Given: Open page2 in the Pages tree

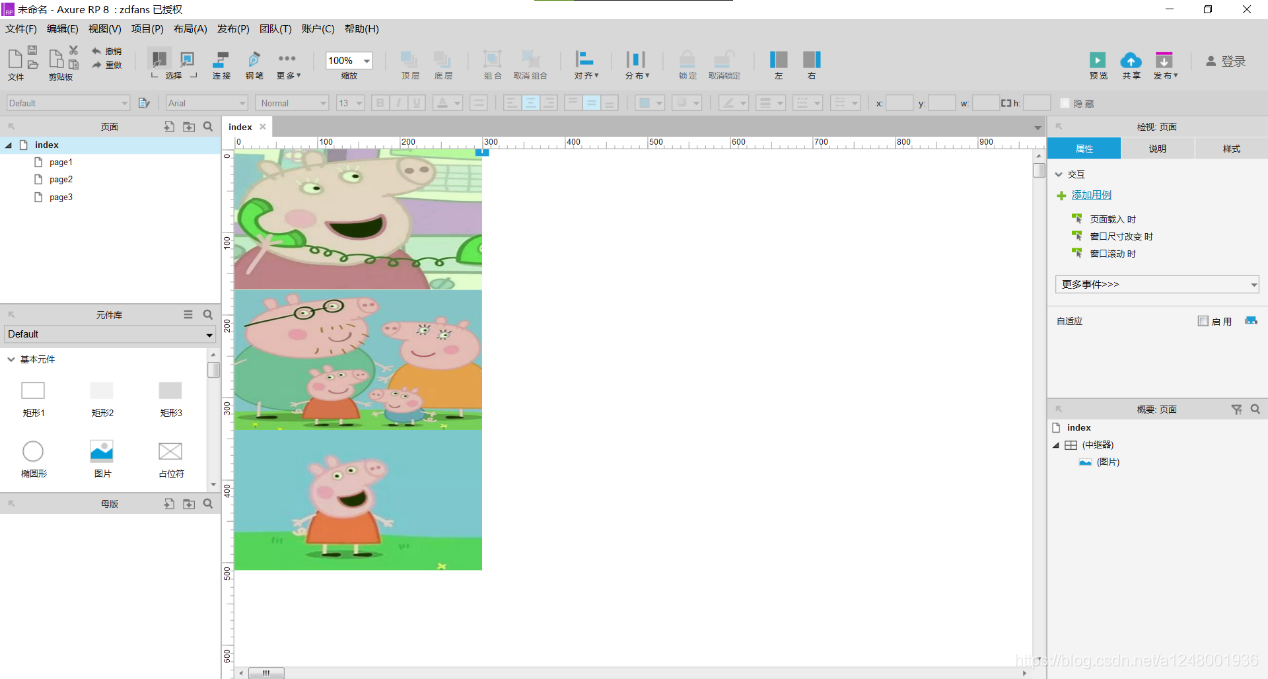Looking at the screenshot, I should (61, 179).
